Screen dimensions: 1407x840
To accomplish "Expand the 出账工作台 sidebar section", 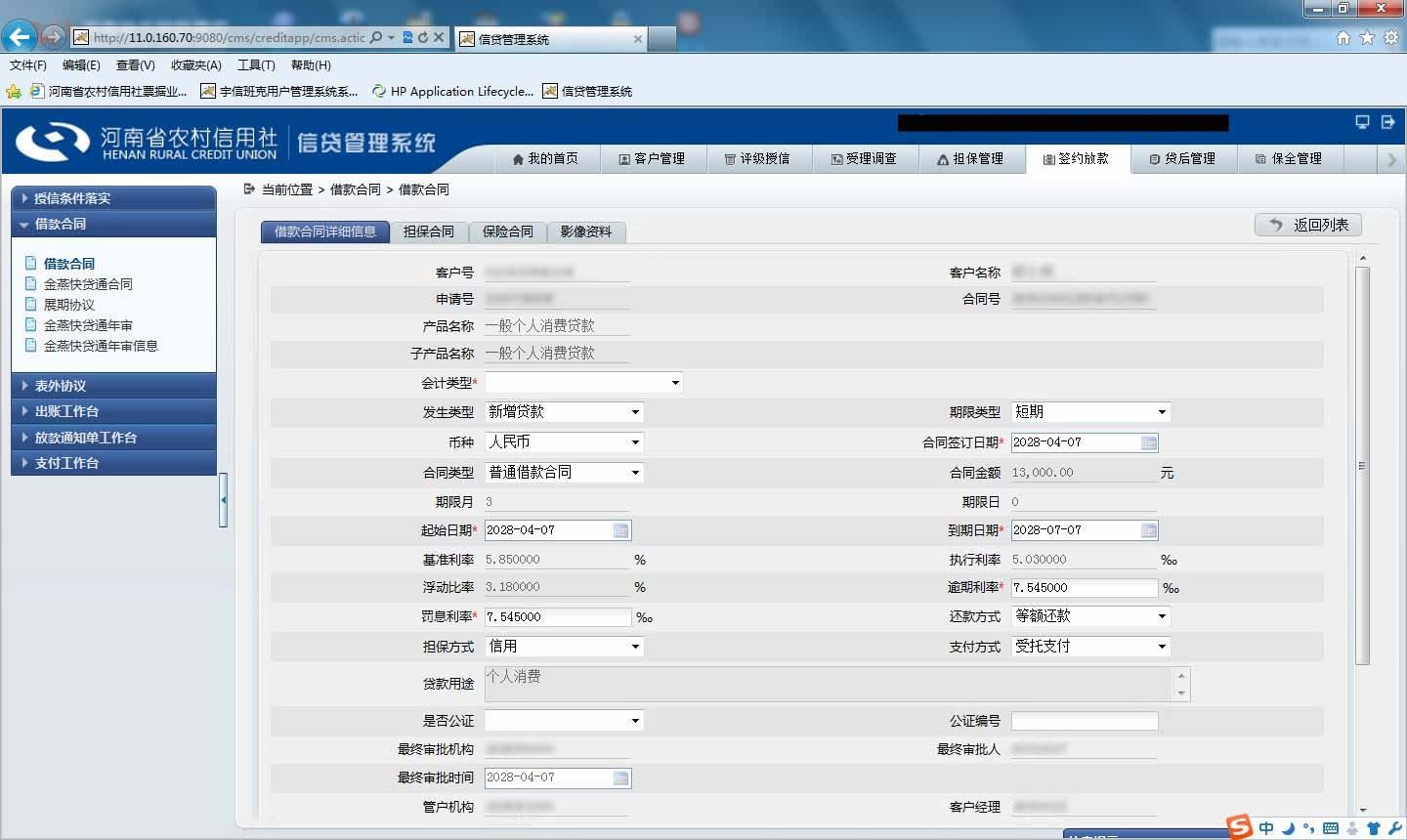I will [x=113, y=411].
